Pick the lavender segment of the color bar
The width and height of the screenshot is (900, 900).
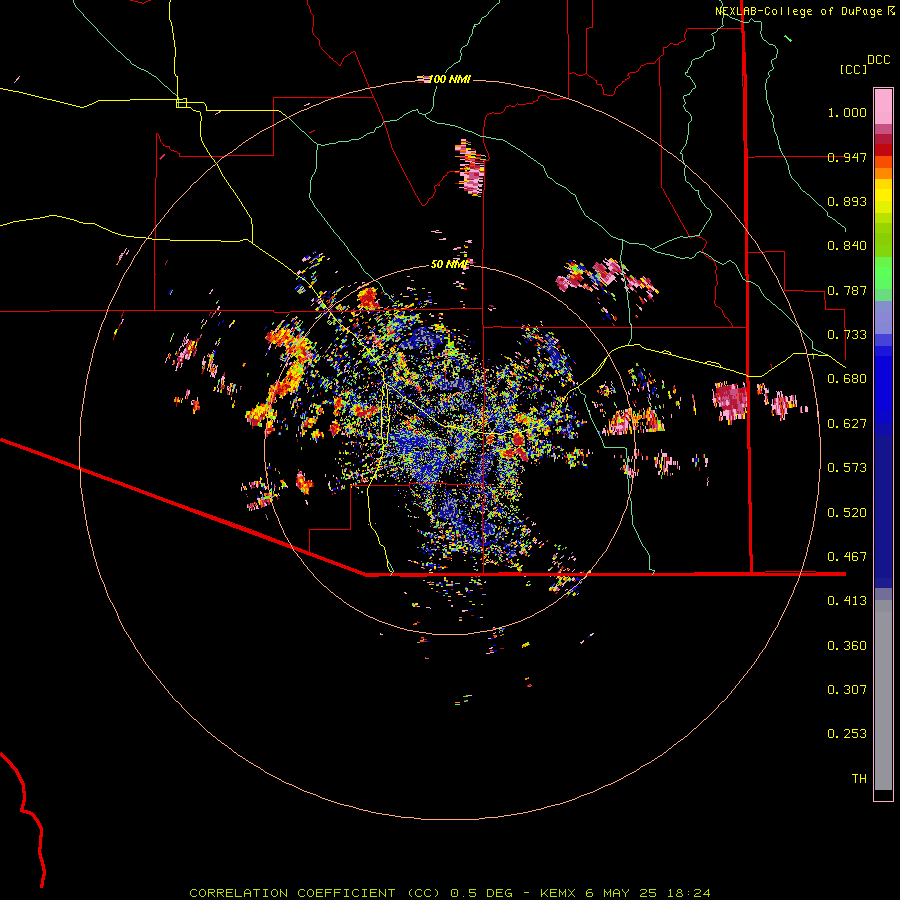883,317
